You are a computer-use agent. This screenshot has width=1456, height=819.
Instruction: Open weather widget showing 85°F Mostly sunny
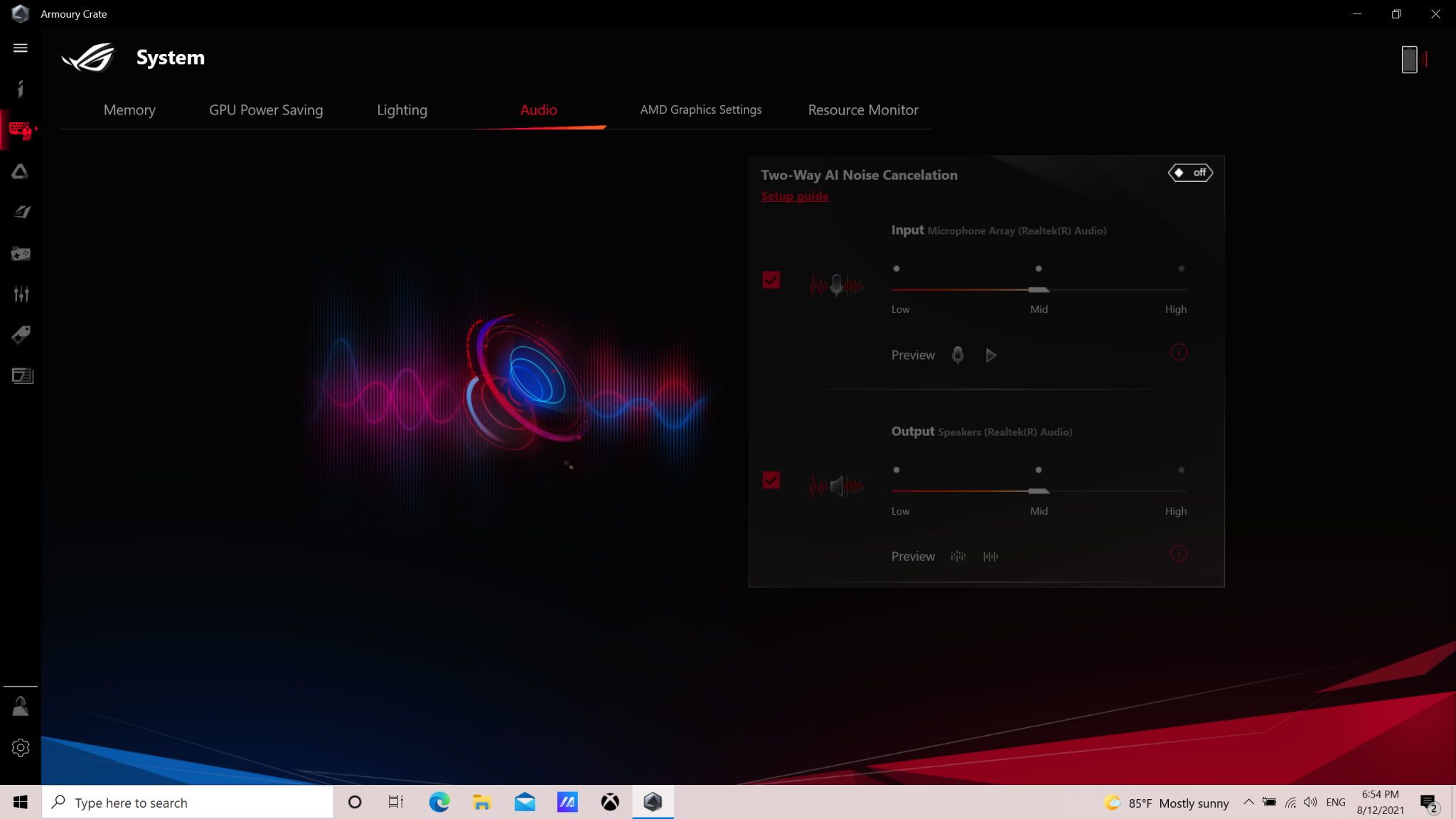pyautogui.click(x=1166, y=803)
